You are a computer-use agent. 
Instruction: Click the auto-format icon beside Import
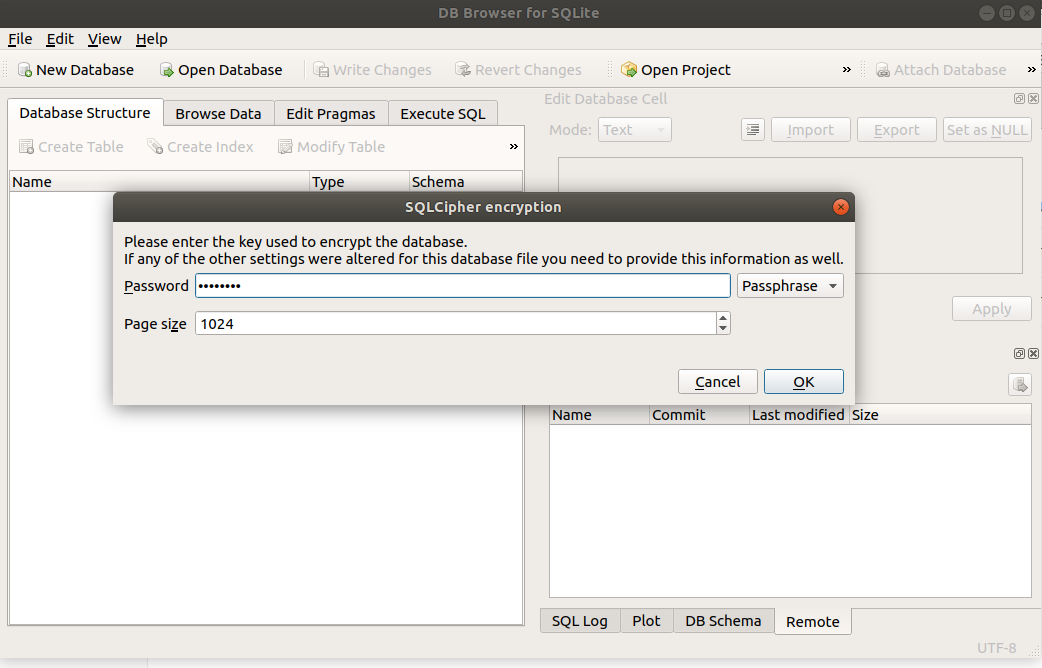(753, 130)
